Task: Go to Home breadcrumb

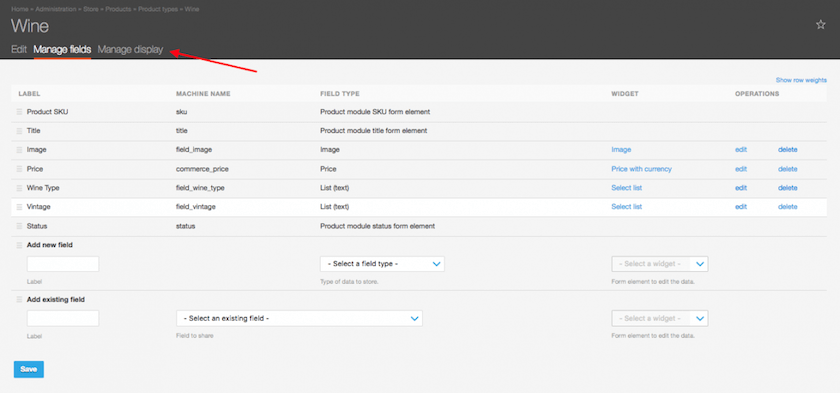Action: pyautogui.click(x=20, y=9)
